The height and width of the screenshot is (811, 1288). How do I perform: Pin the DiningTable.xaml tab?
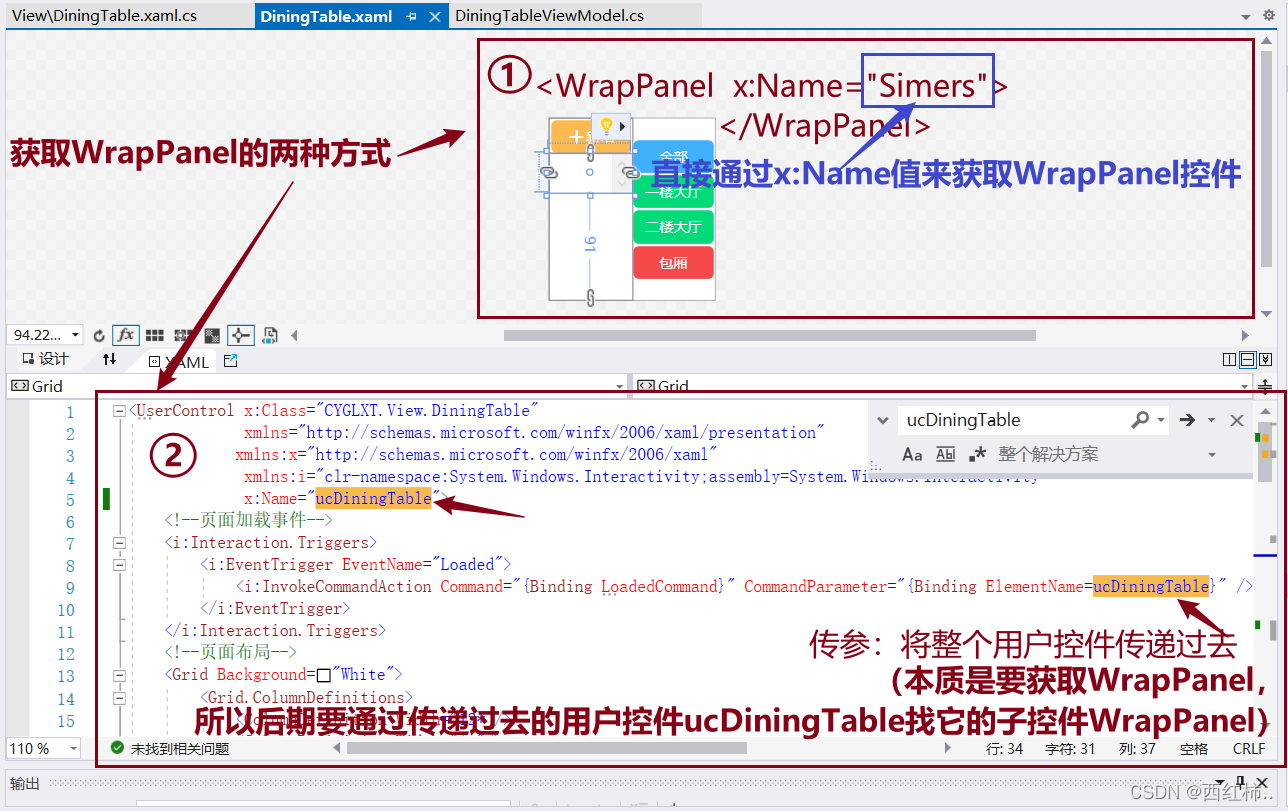(x=411, y=17)
